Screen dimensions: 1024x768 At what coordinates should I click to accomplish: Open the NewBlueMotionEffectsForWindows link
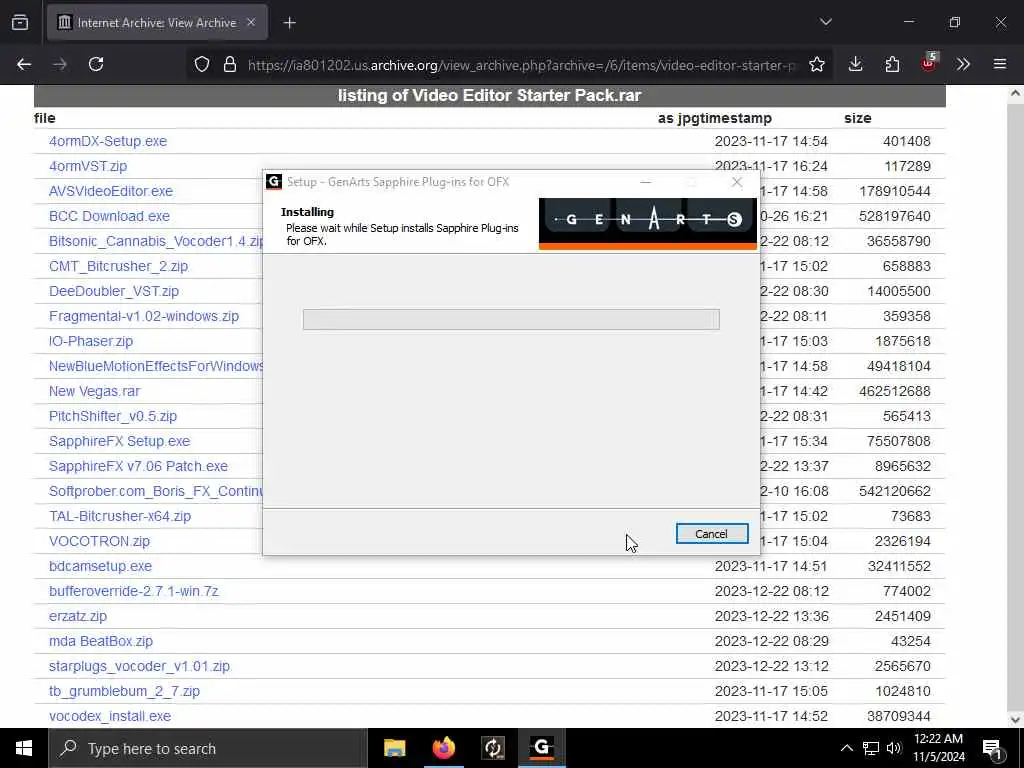(x=155, y=366)
